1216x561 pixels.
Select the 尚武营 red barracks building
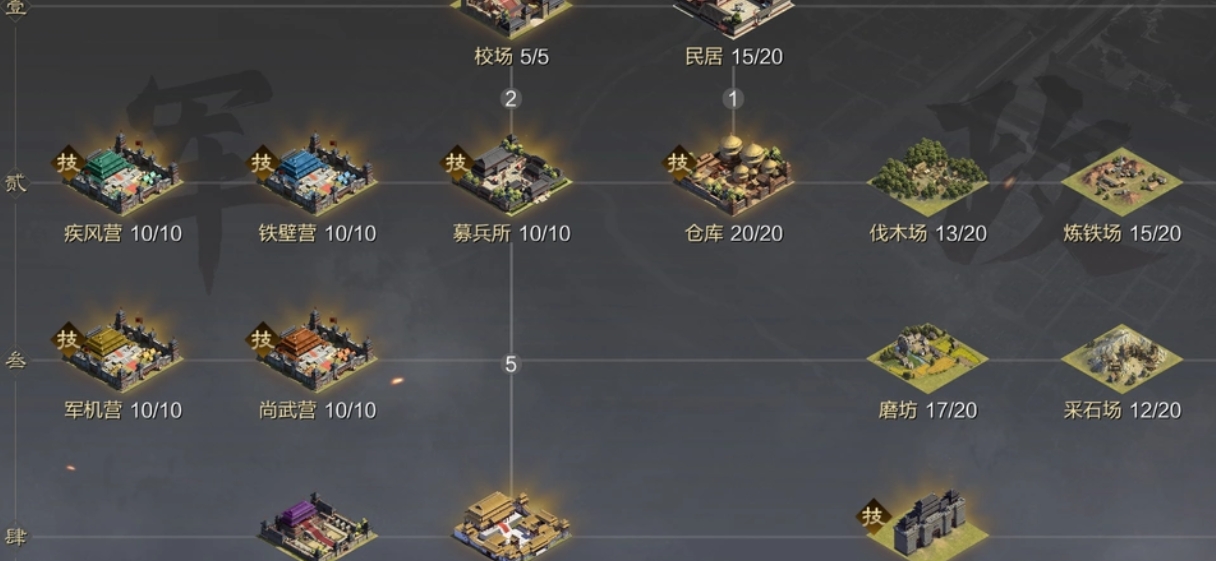click(316, 353)
